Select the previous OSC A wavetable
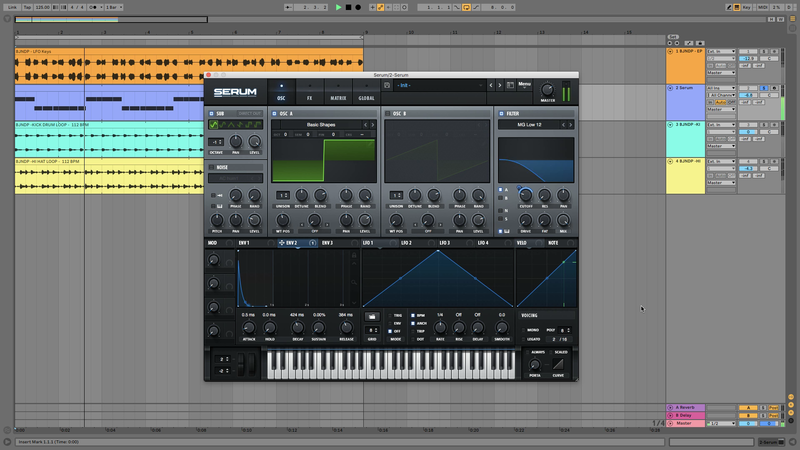The image size is (800, 450). point(365,124)
